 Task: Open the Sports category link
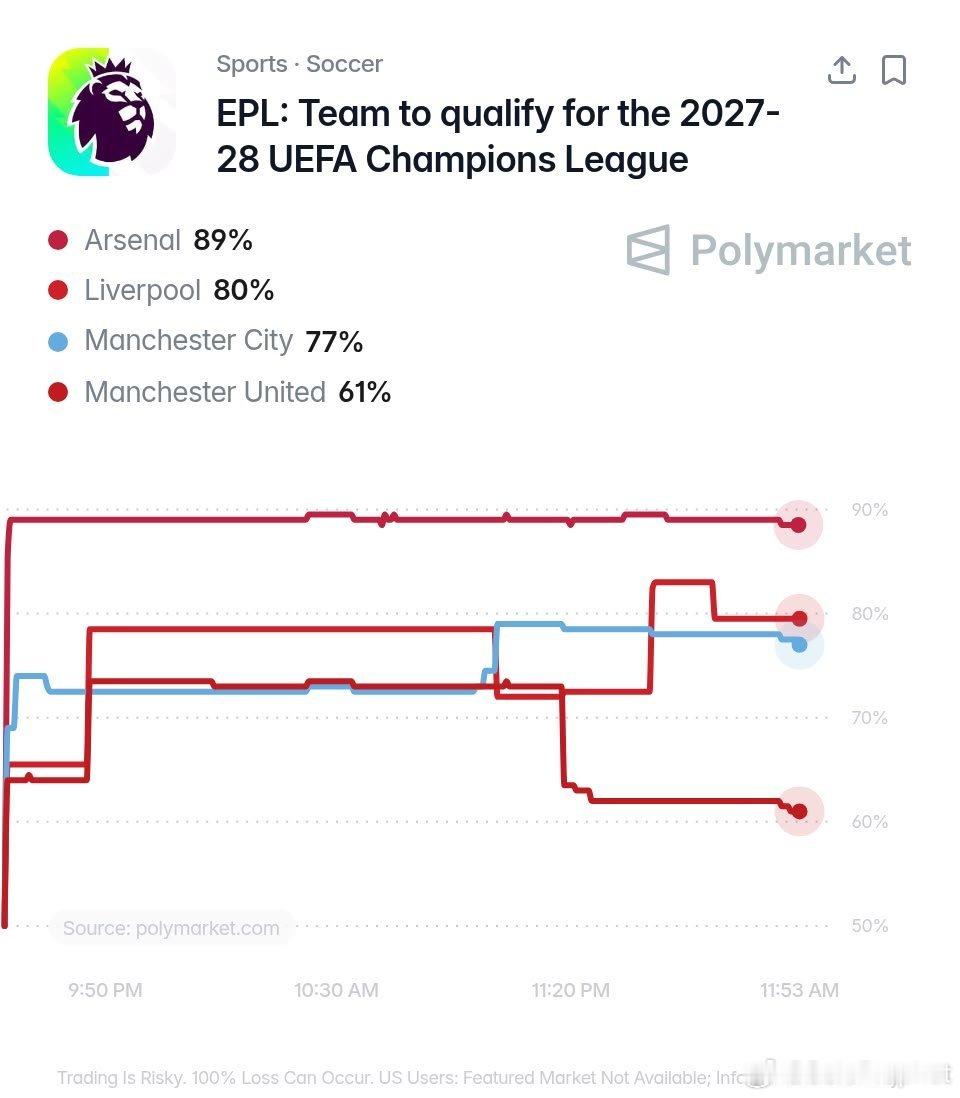click(x=251, y=64)
